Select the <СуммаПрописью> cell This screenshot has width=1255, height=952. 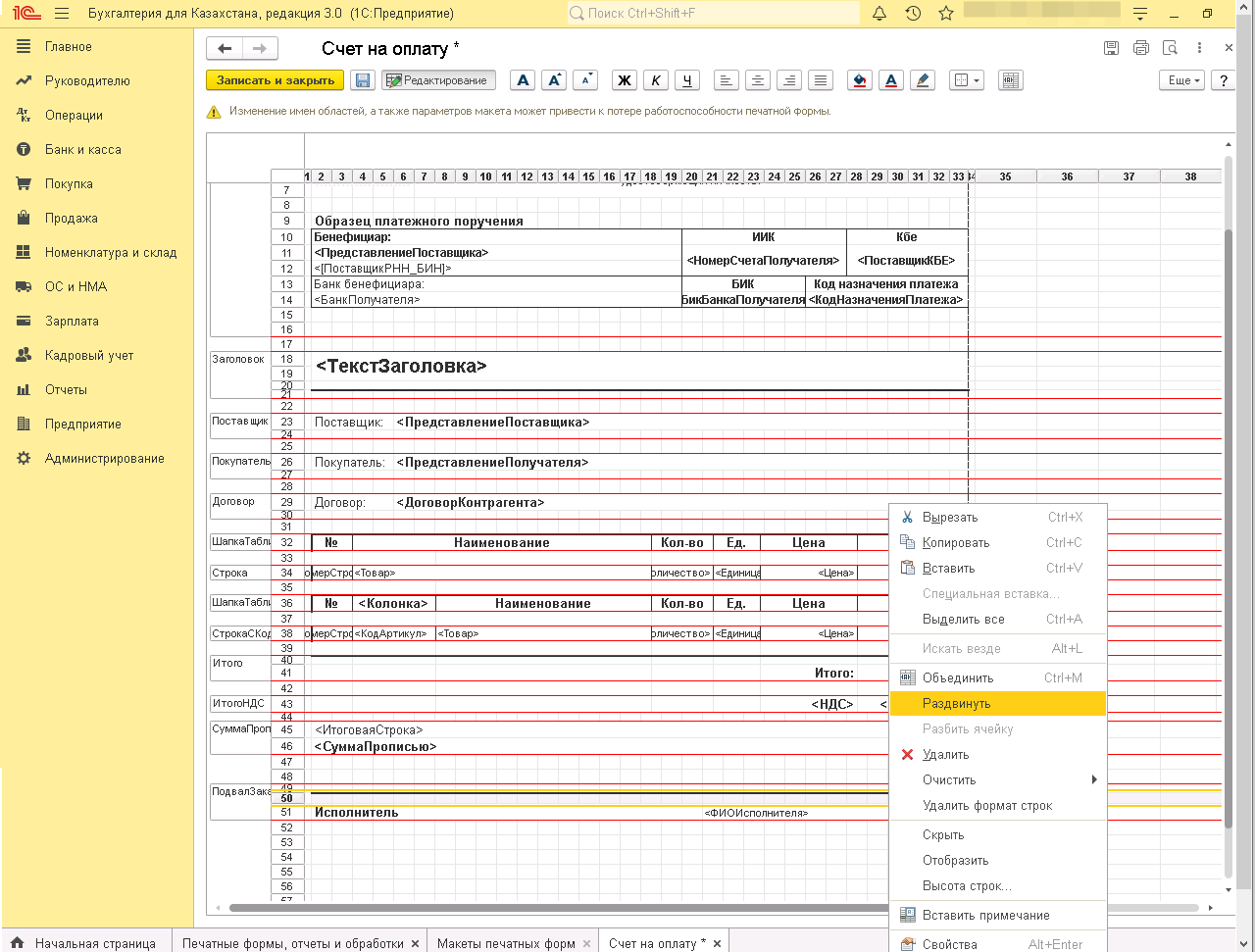[376, 746]
